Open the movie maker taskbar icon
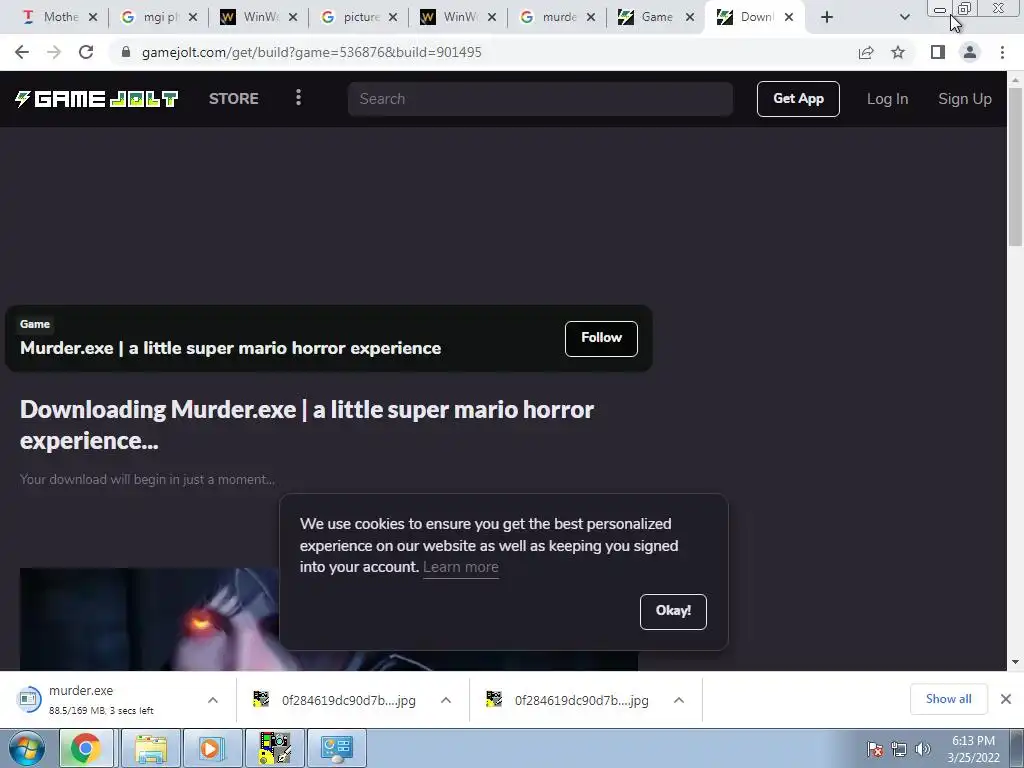 pos(274,748)
